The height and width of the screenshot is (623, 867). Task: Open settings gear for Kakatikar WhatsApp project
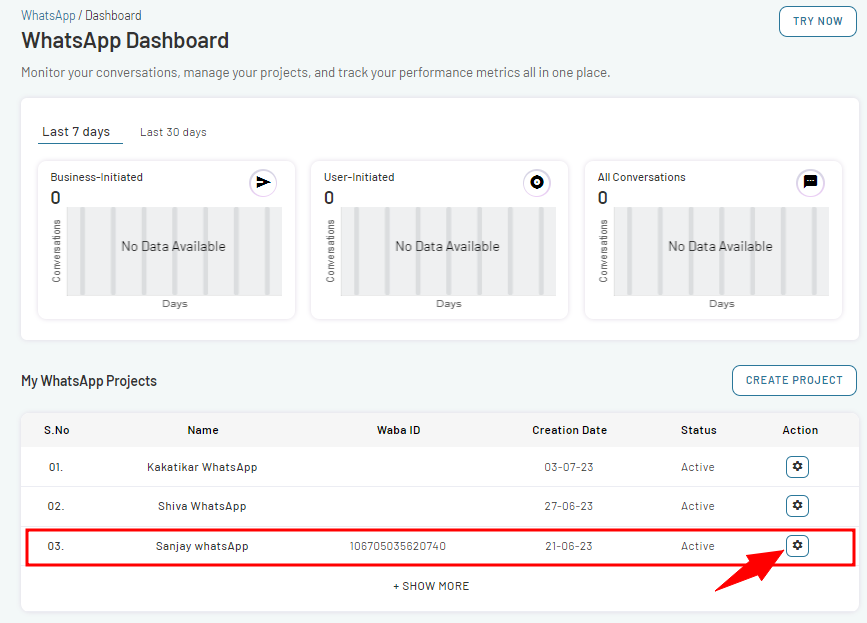click(797, 467)
